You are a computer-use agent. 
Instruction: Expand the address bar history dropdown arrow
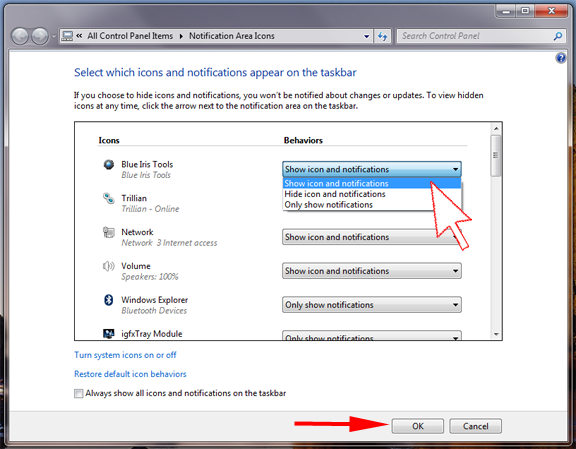coord(366,36)
